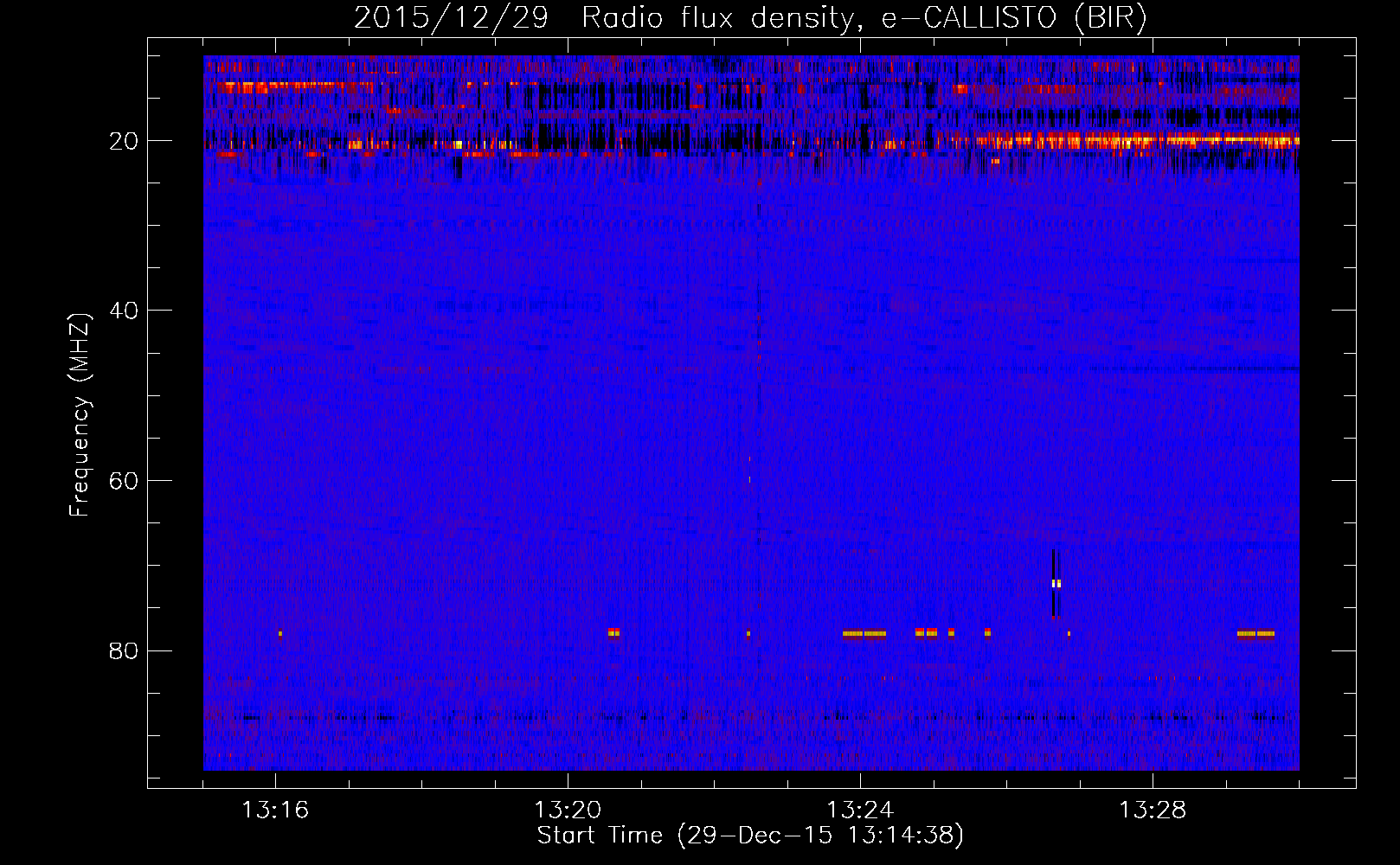Click the bright white-yellow spike near 72 MHz
This screenshot has width=1400, height=865.
pos(1056,584)
